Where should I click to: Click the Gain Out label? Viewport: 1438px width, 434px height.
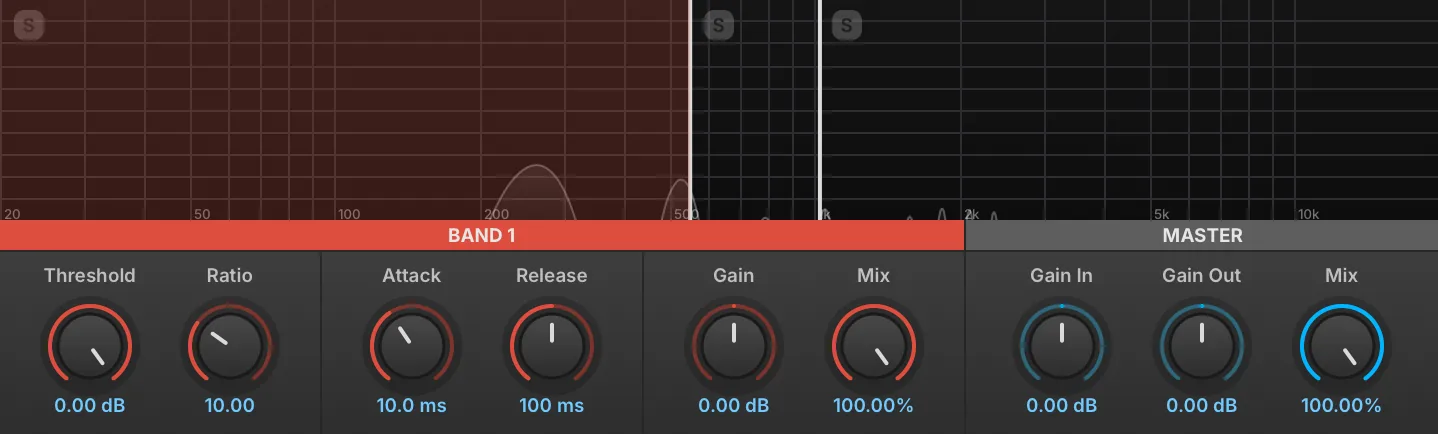1201,275
